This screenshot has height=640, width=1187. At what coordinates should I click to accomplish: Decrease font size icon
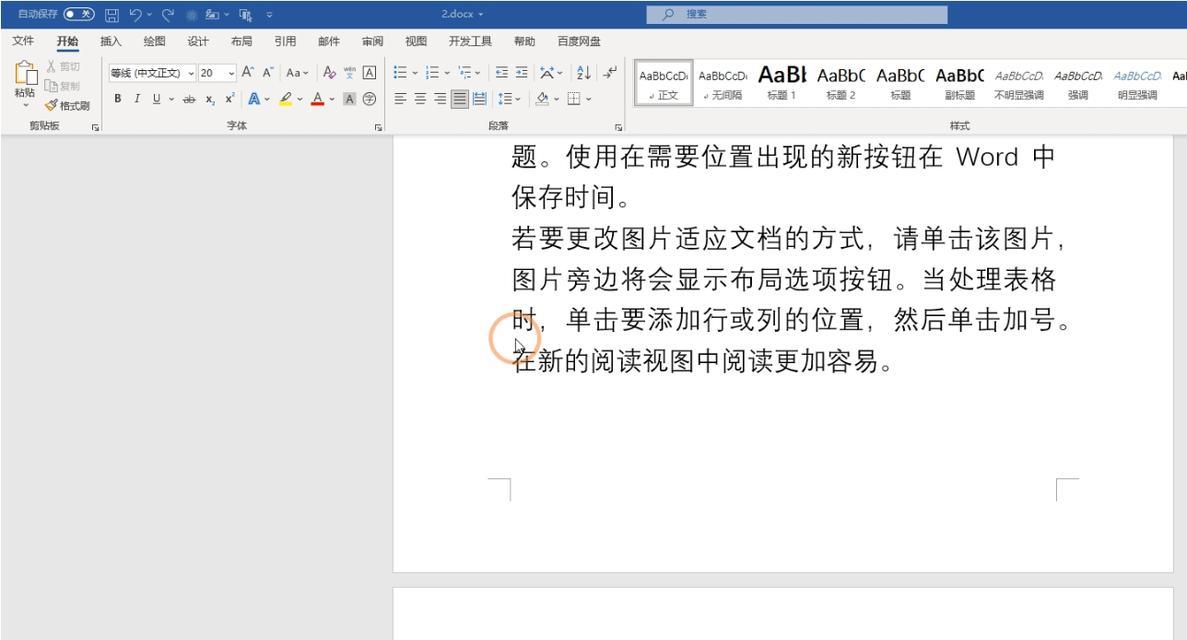(267, 73)
